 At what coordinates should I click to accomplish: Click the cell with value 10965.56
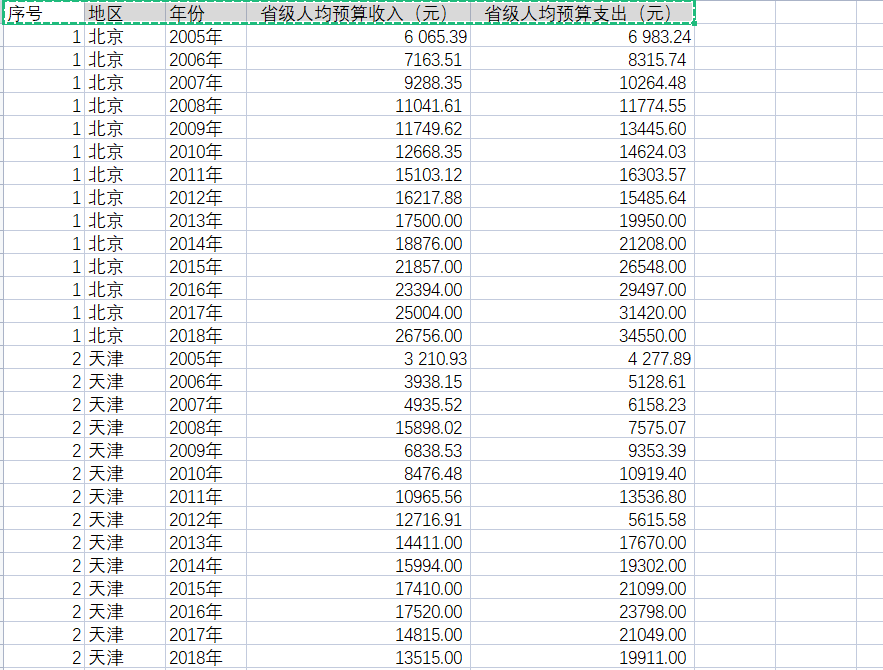pyautogui.click(x=358, y=497)
